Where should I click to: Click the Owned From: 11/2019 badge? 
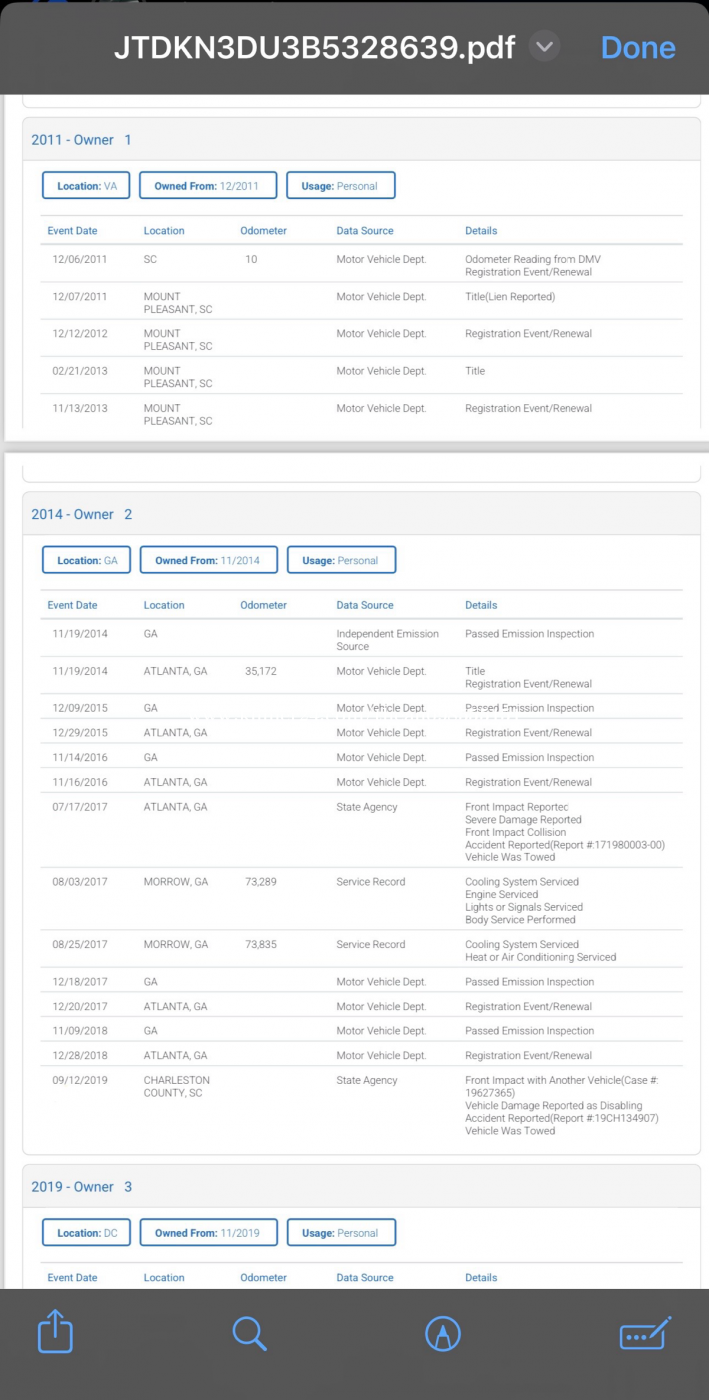[207, 1233]
